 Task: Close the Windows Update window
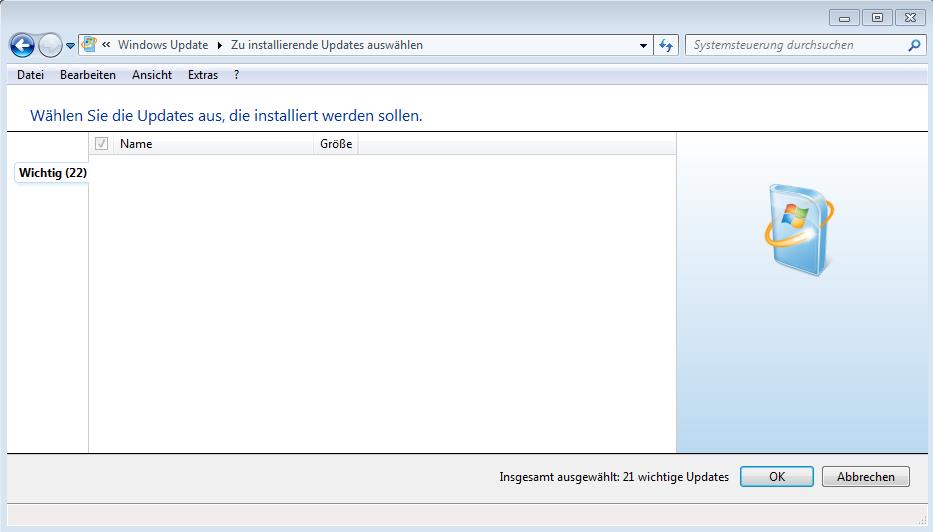(910, 18)
